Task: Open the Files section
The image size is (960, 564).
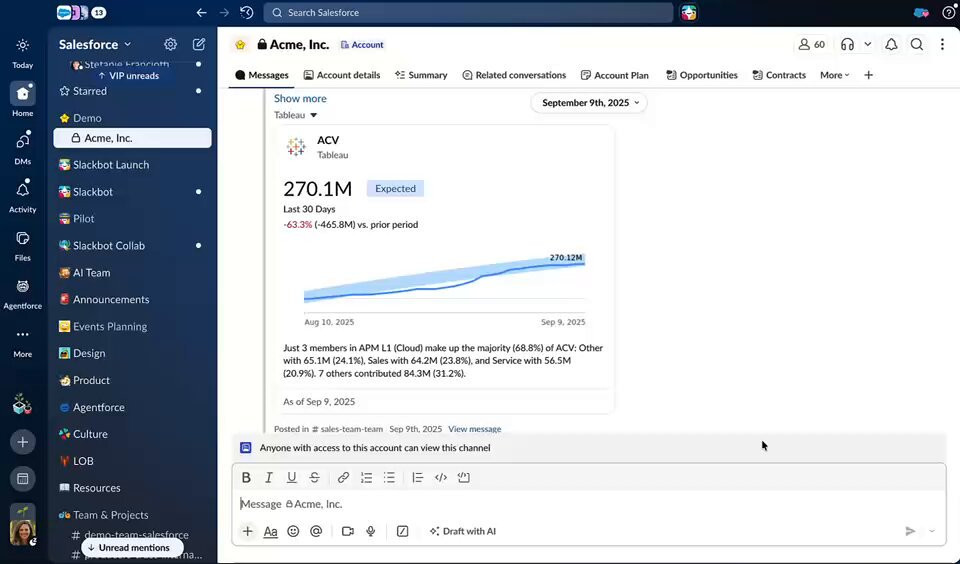Action: click(23, 245)
